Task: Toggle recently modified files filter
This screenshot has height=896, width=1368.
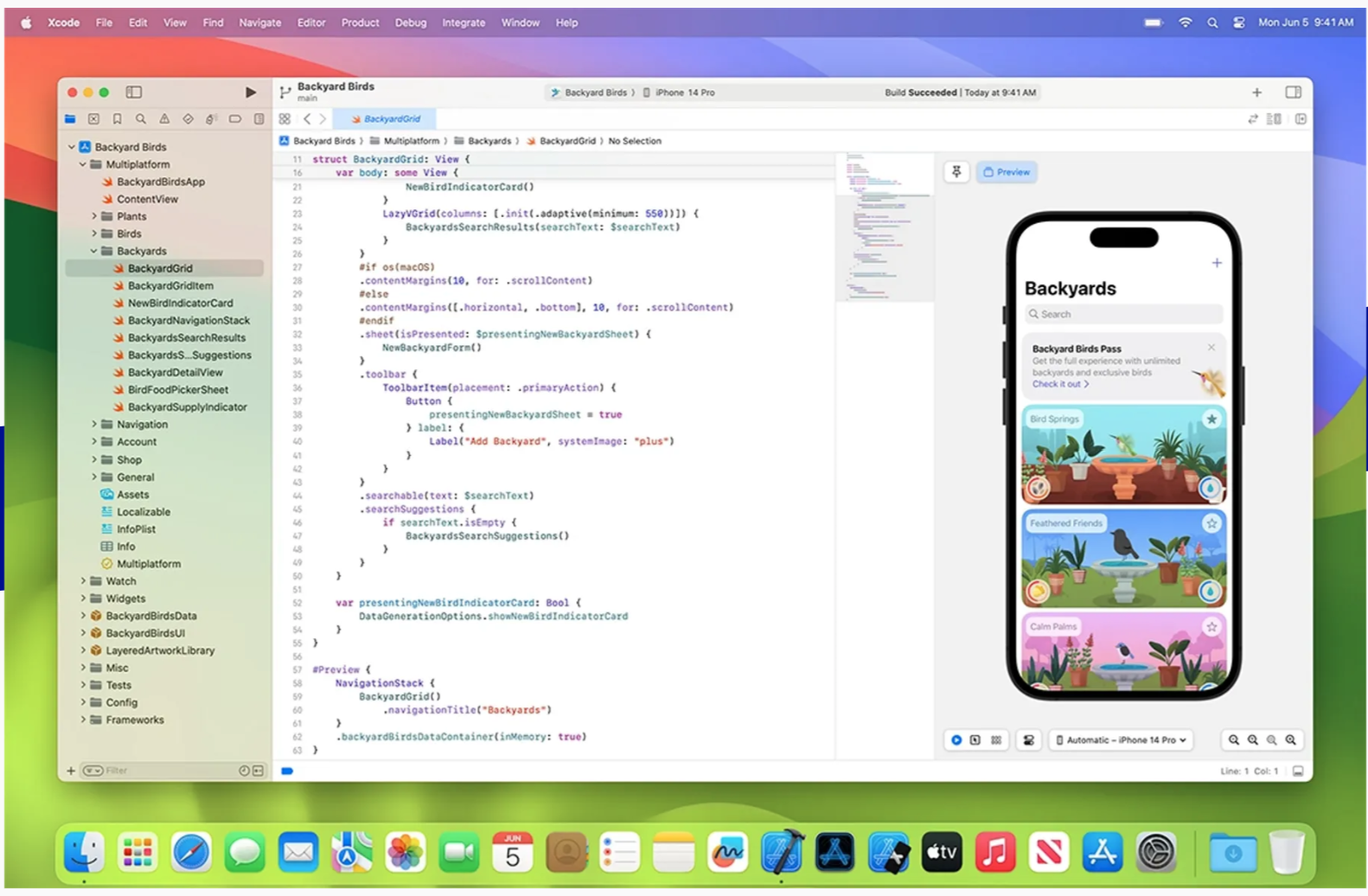Action: point(244,771)
